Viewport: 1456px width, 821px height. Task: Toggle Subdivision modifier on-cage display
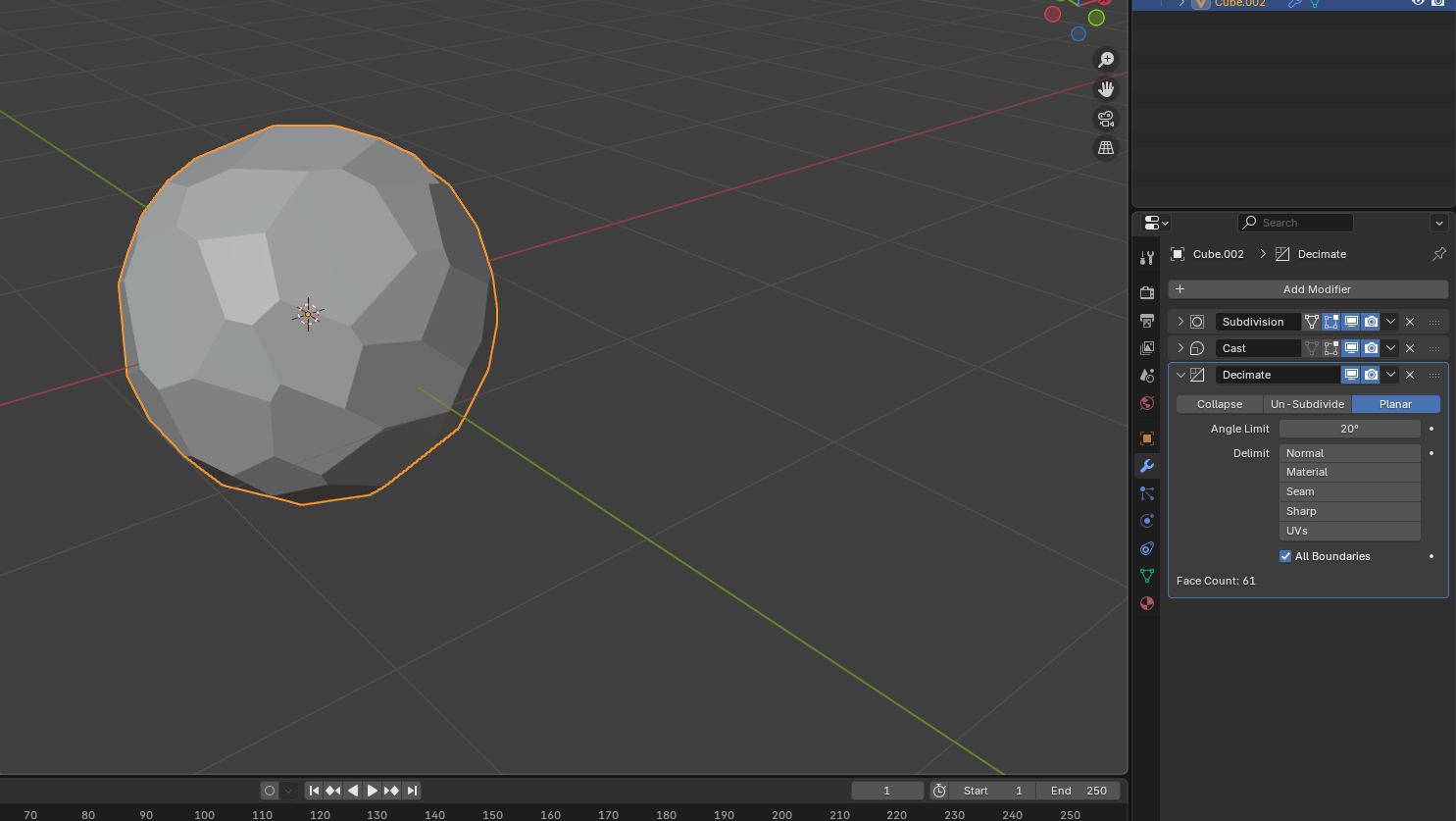1311,322
